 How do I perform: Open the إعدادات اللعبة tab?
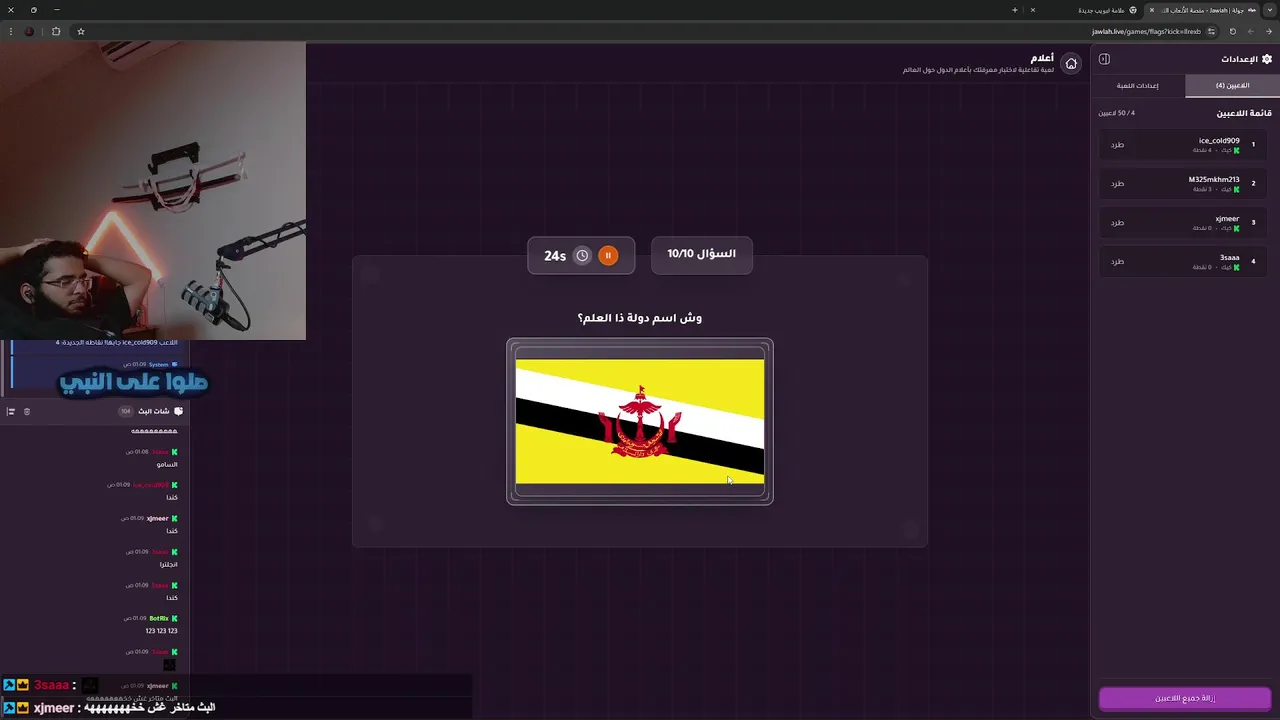point(1138,86)
